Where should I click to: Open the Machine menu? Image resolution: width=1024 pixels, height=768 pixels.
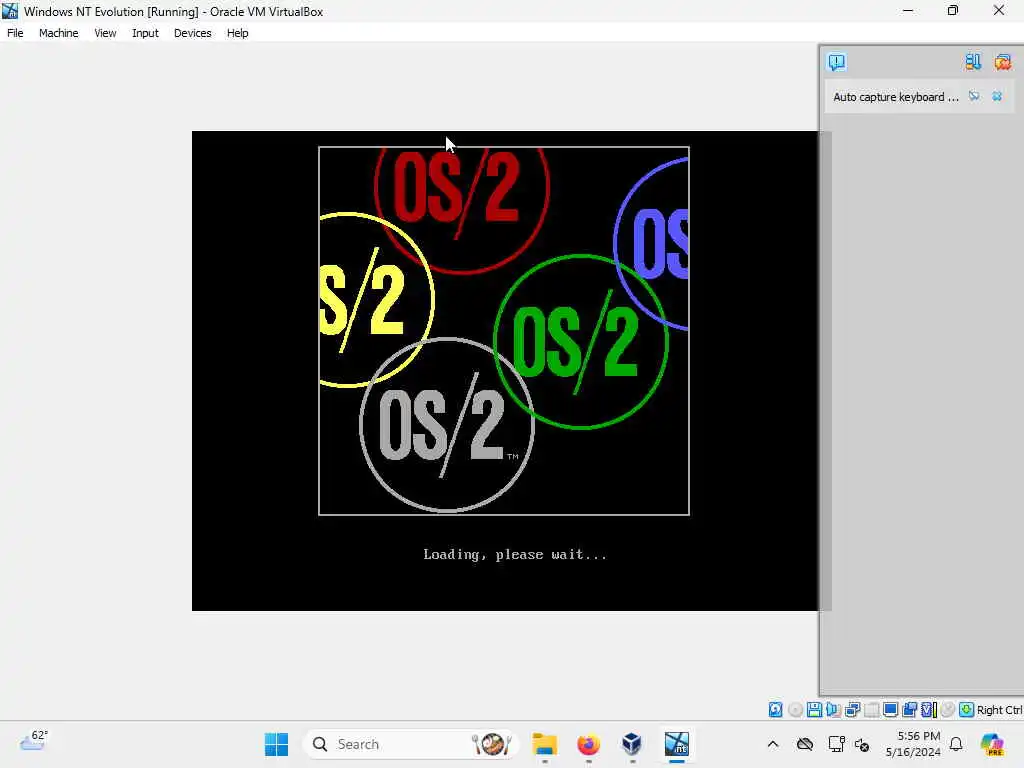tap(58, 33)
